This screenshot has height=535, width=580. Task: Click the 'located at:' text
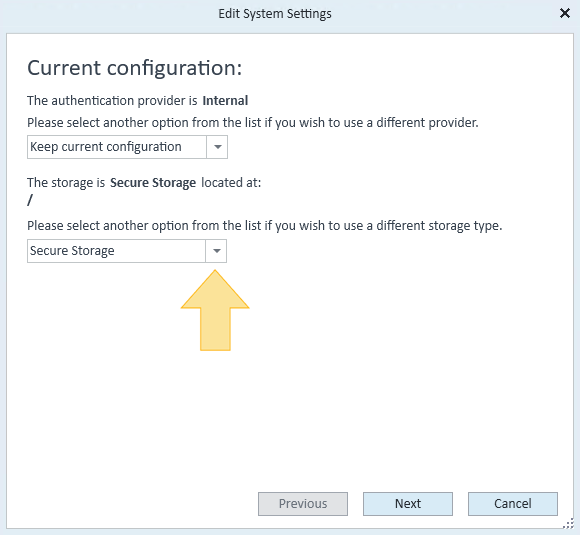[231, 182]
